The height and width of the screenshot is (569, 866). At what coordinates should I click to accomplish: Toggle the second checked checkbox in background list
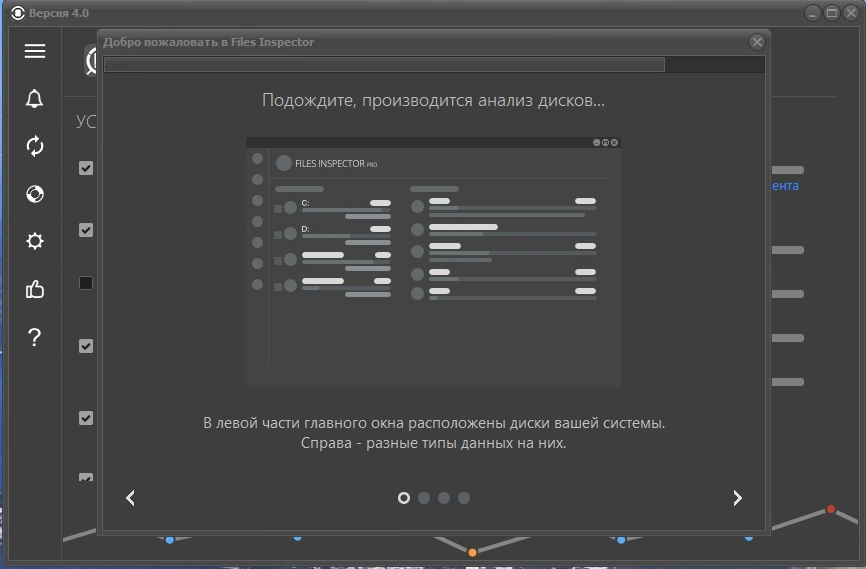pyautogui.click(x=86, y=230)
